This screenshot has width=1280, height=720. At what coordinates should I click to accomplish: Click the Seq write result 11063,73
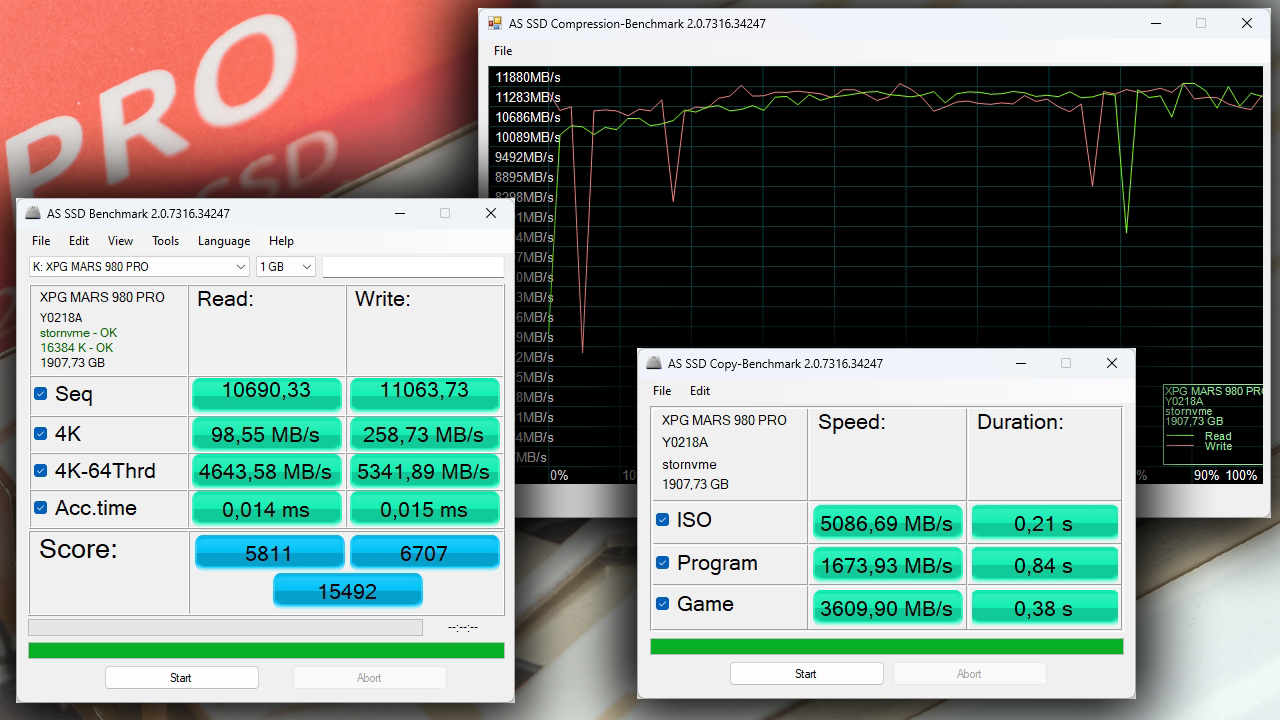pos(424,395)
